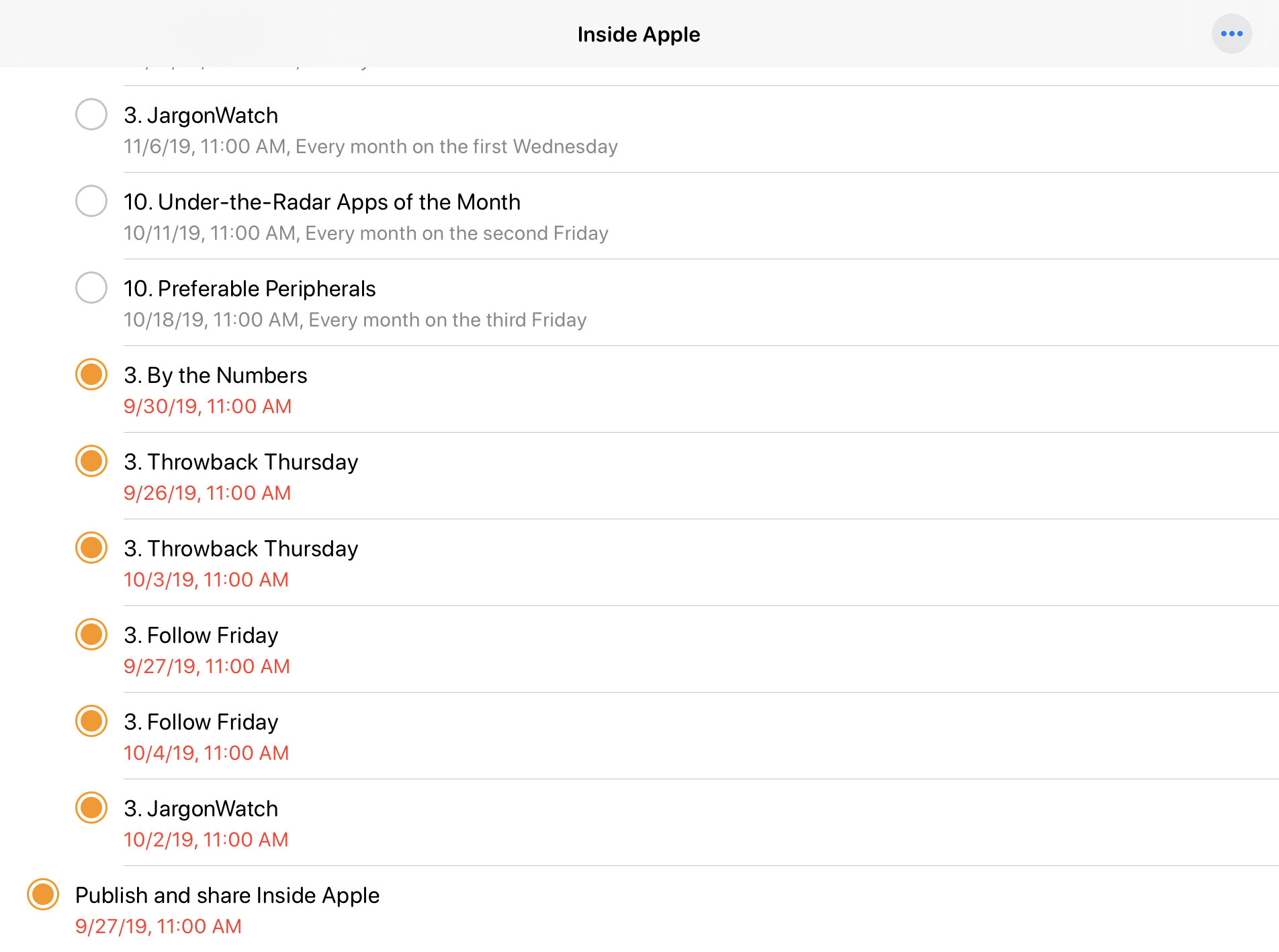
Task: Tap the overdue date 9/26/19, 11:00 AM
Action: click(208, 493)
